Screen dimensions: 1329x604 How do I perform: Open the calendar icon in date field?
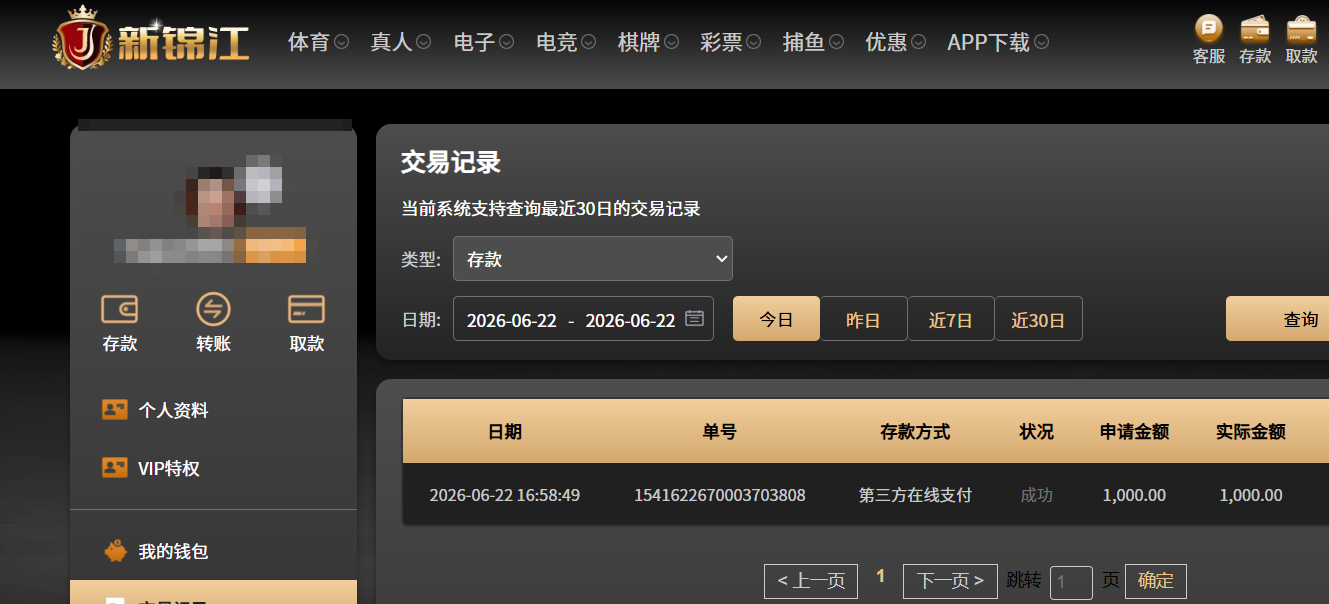[x=694, y=319]
